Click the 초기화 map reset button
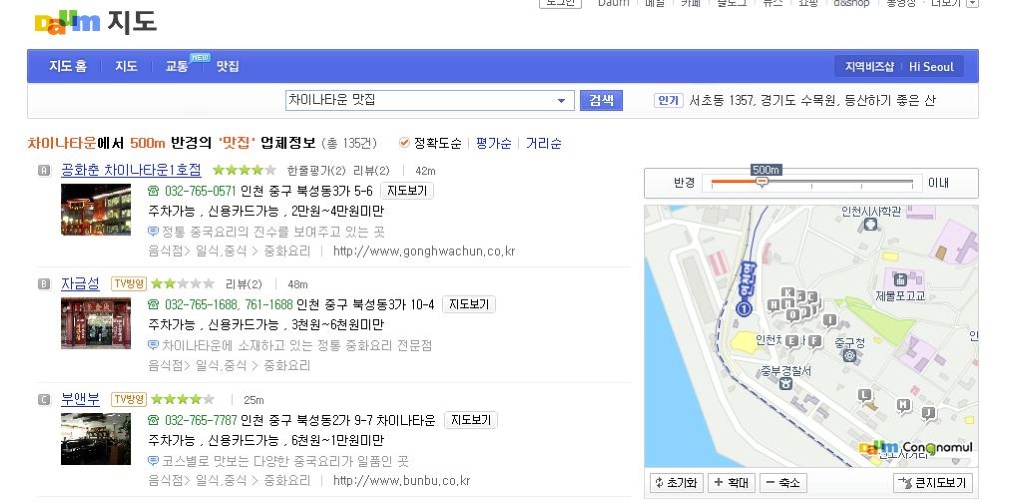Viewport: 1024px width, 504px height. [677, 483]
